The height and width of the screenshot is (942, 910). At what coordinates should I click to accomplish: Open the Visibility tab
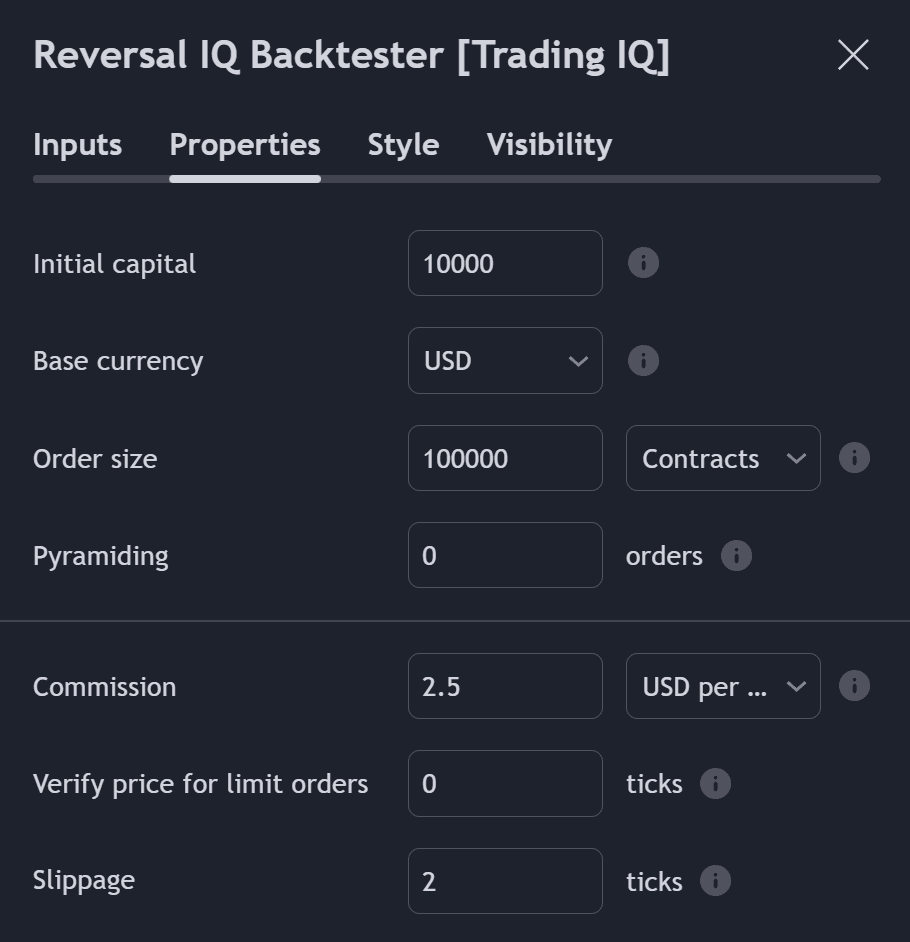(548, 145)
